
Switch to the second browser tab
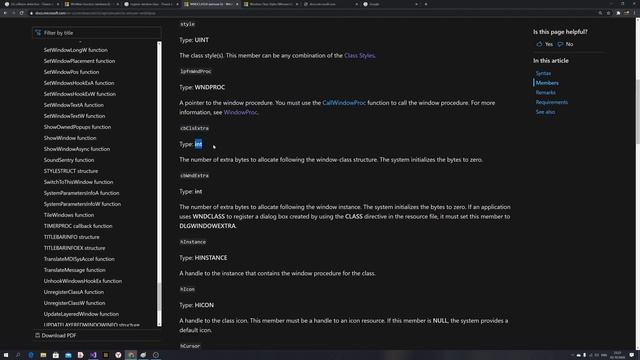91,4
